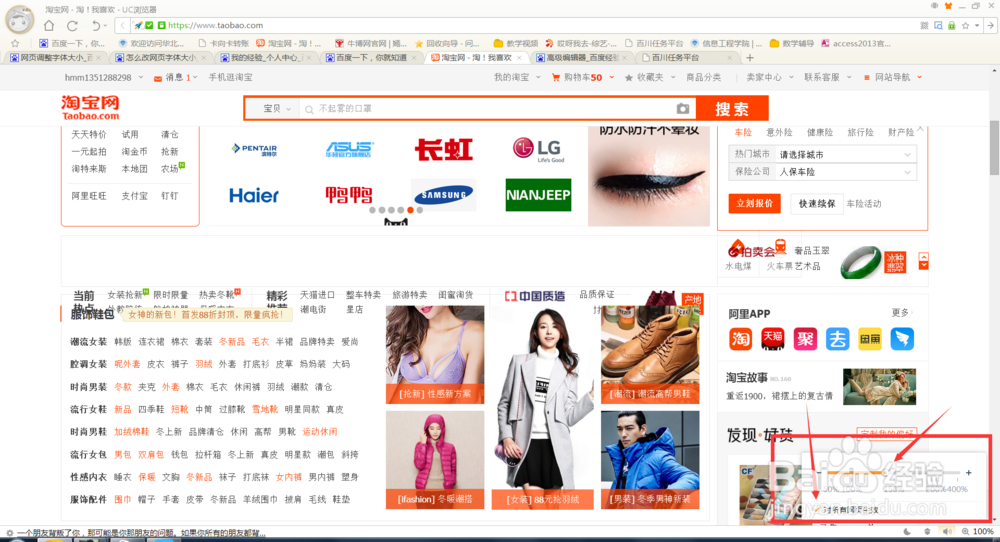
Task: Select the 健康险 insurance tab
Action: click(x=820, y=133)
